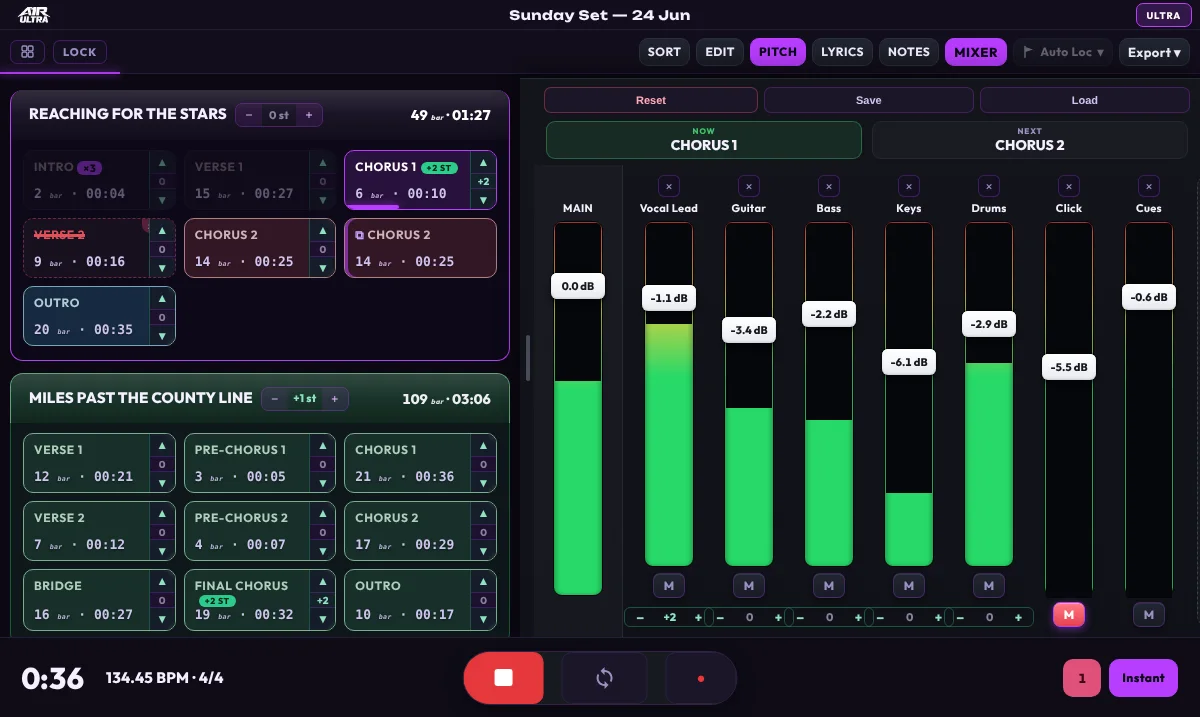Open the Export dropdown menu

tap(1154, 52)
